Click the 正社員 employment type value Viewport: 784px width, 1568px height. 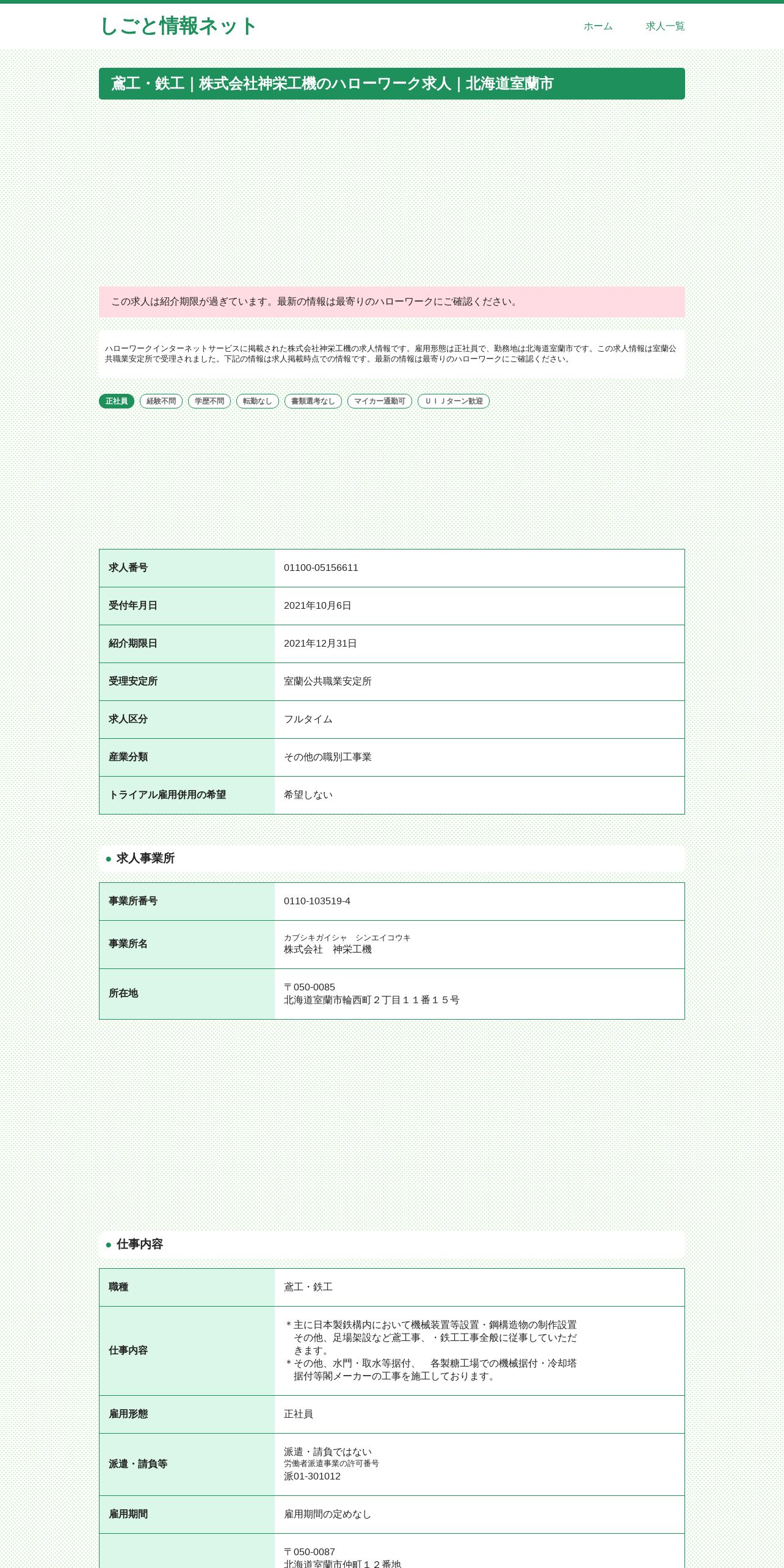[299, 1414]
